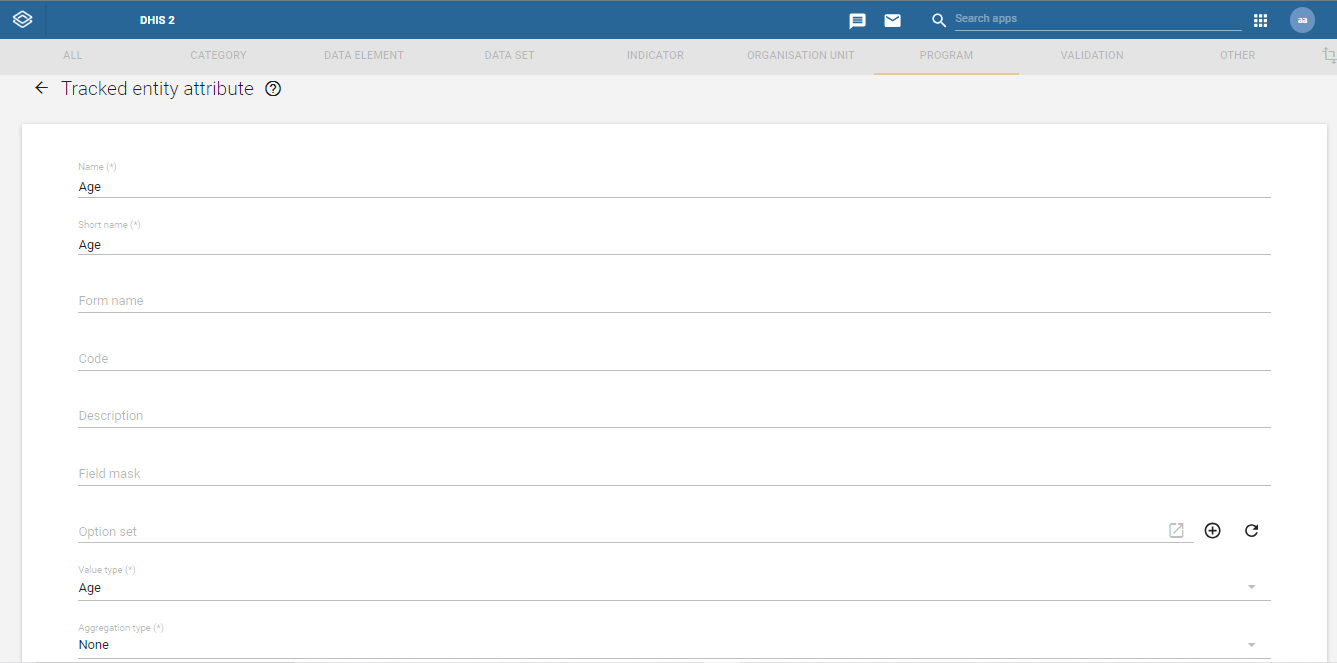Click the Code field
Image resolution: width=1337 pixels, height=663 pixels.
point(674,359)
